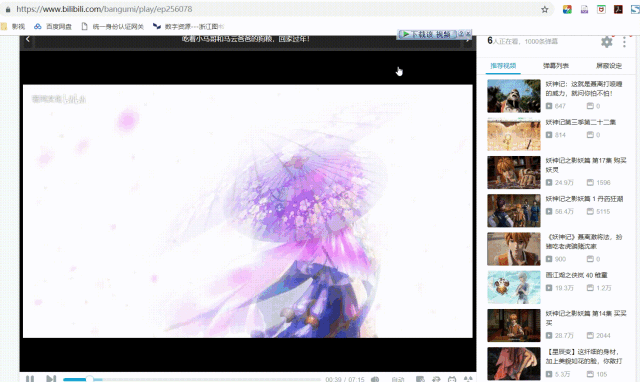The width and height of the screenshot is (640, 382).
Task: Click the 下载该视频 download button
Action: pos(427,34)
